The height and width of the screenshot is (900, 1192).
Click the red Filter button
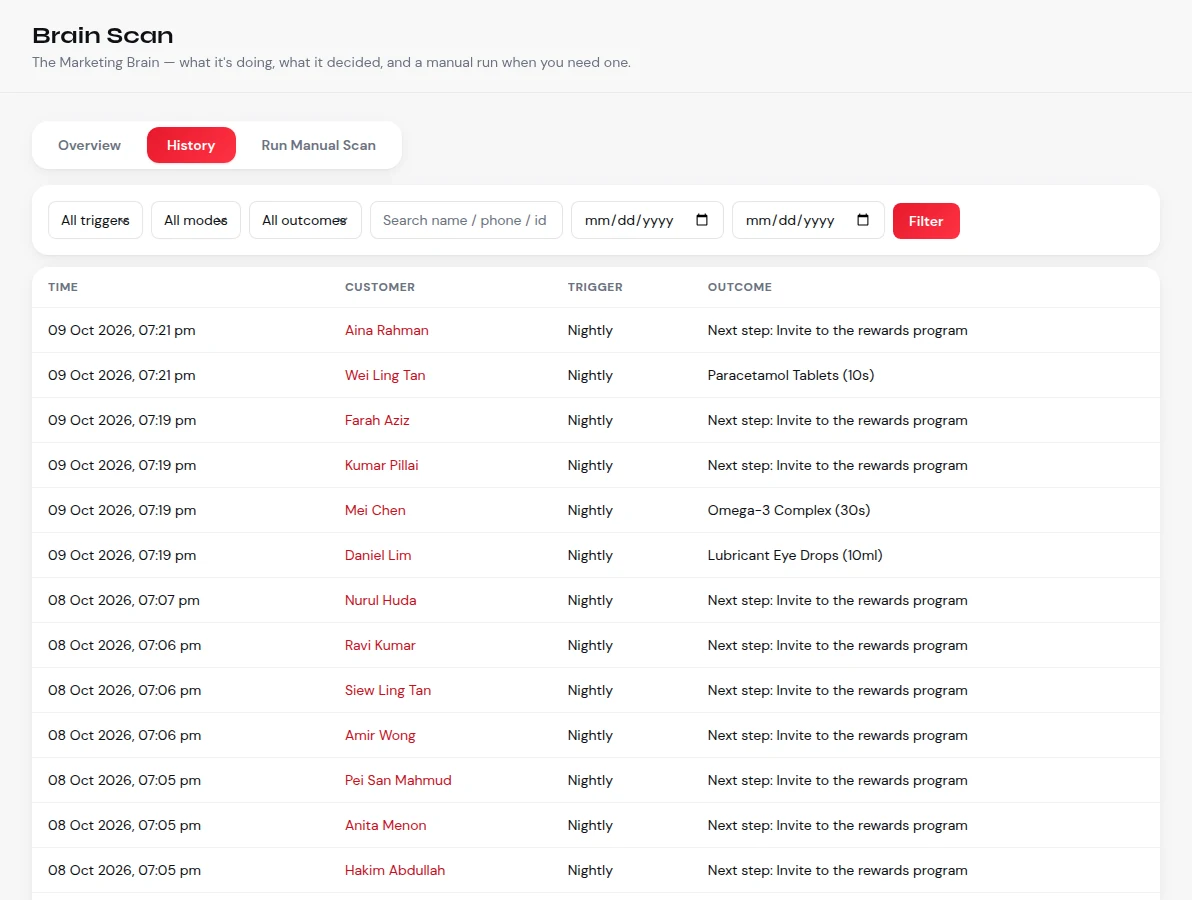(926, 221)
